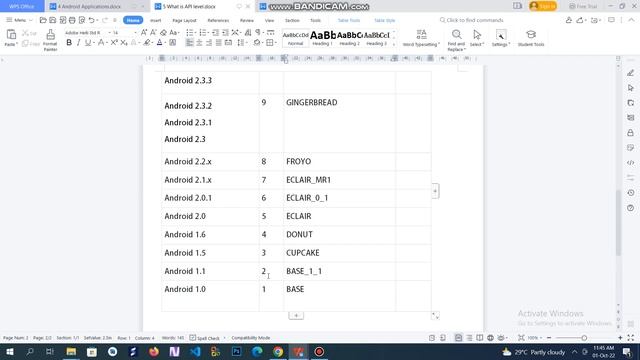Apply Superscript formatting
The image size is (640, 360).
click(x=114, y=42)
